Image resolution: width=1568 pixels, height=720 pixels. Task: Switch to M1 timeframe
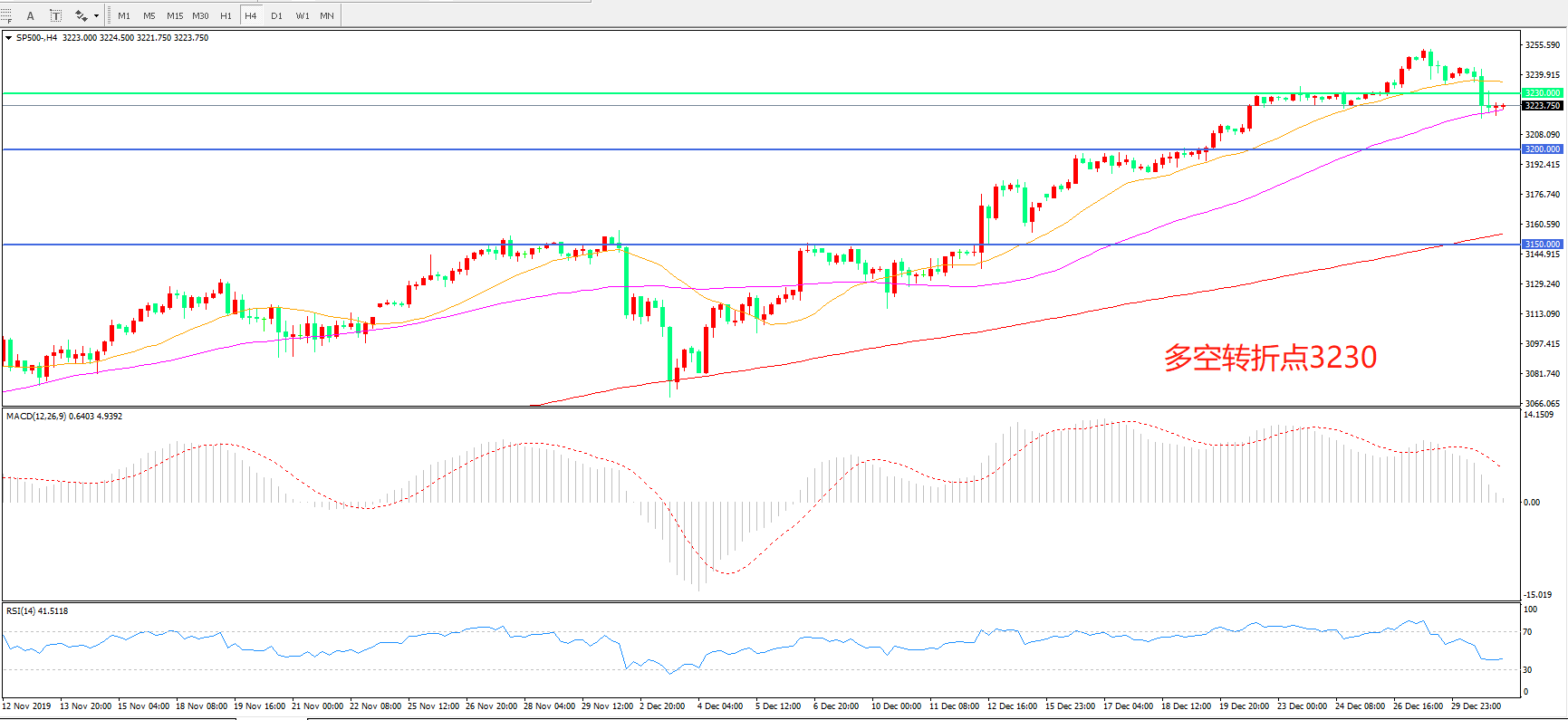coord(124,15)
